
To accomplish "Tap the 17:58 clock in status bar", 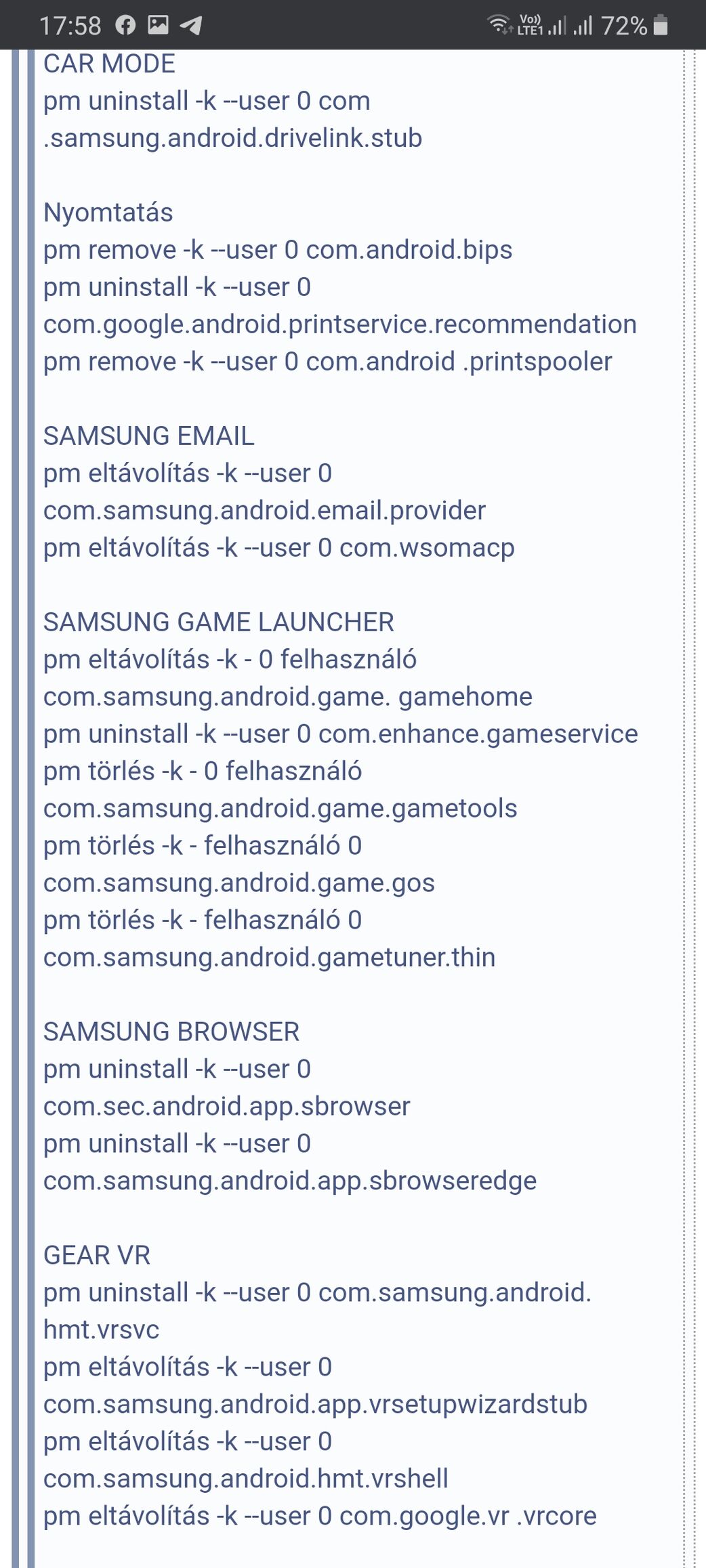I will point(70,26).
